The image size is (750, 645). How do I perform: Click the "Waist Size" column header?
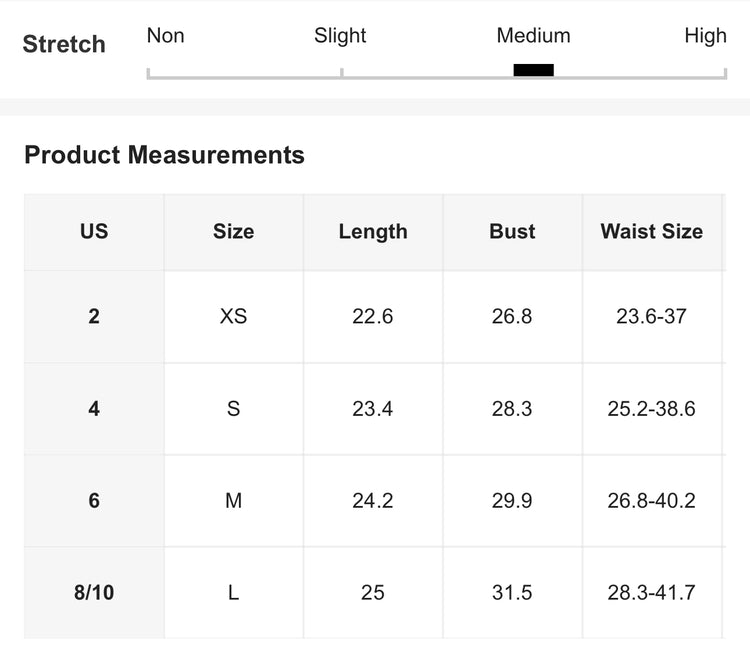tap(651, 231)
